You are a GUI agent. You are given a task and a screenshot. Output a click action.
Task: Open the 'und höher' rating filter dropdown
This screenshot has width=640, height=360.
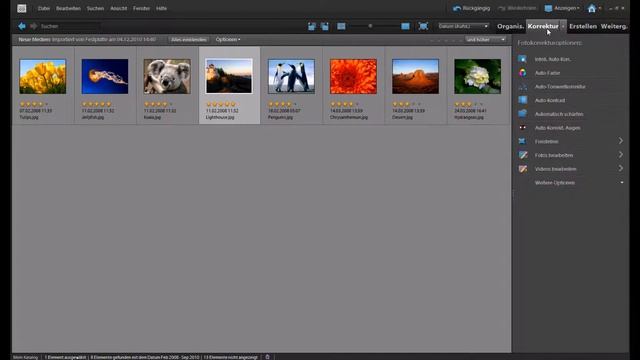pos(485,40)
